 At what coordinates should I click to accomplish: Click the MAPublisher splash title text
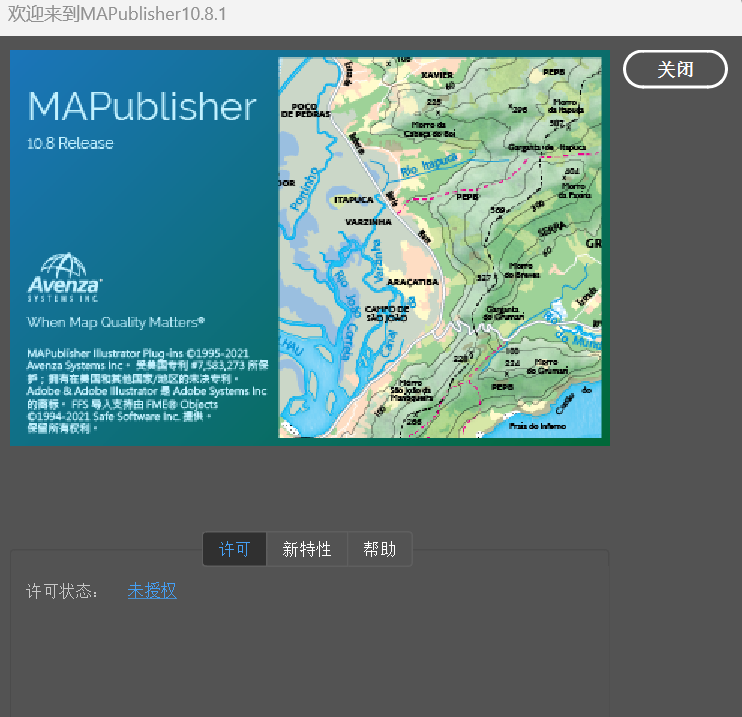click(142, 106)
